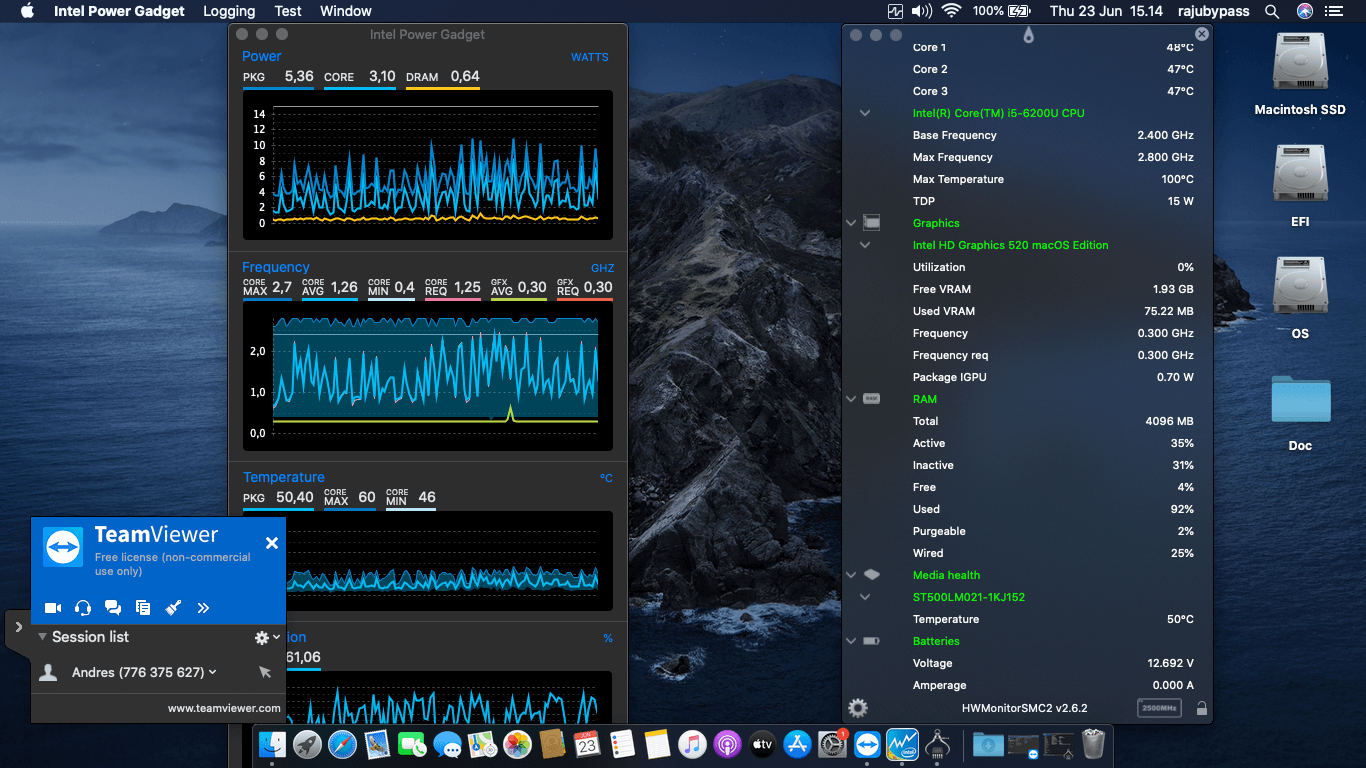Image resolution: width=1366 pixels, height=768 pixels.
Task: Click the 2500MHz frequency badge
Action: tap(1159, 708)
